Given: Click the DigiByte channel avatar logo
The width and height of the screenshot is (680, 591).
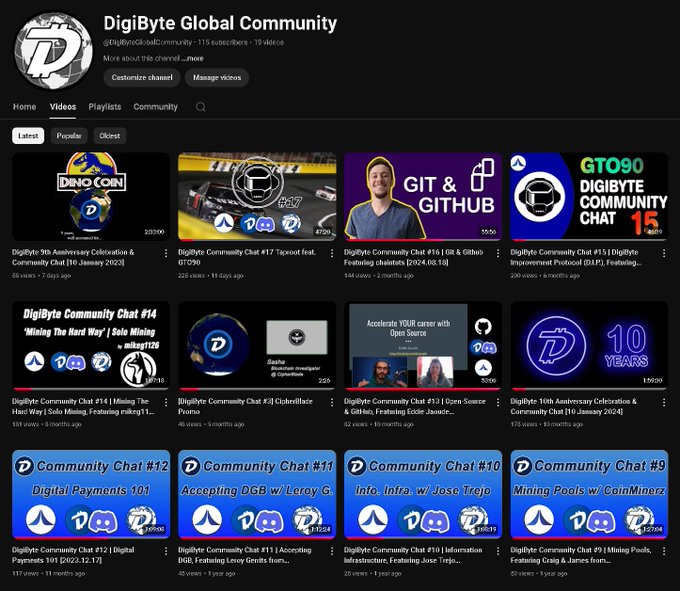Looking at the screenshot, I should tap(53, 50).
